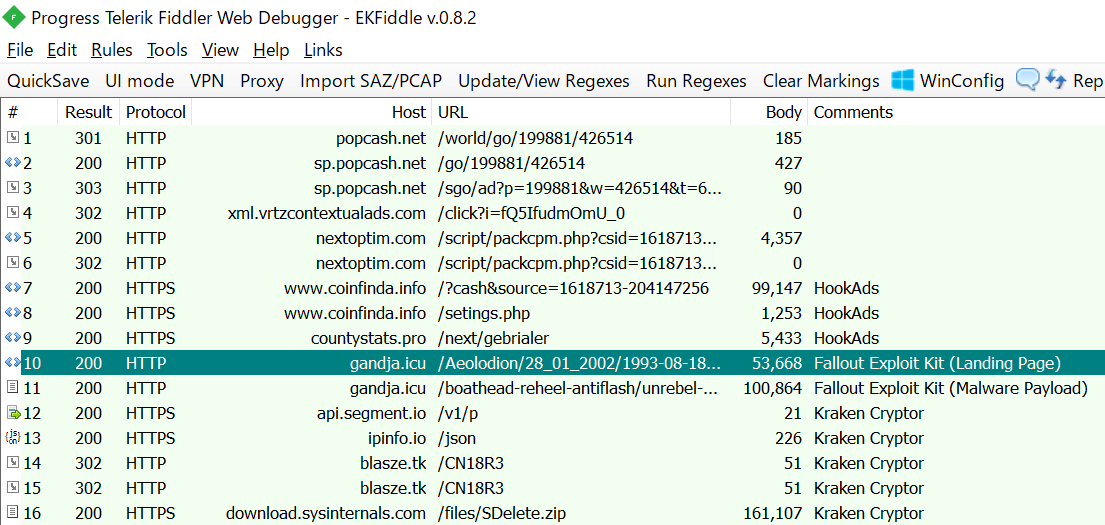
Task: Open the Edit menu
Action: pyautogui.click(x=62, y=50)
